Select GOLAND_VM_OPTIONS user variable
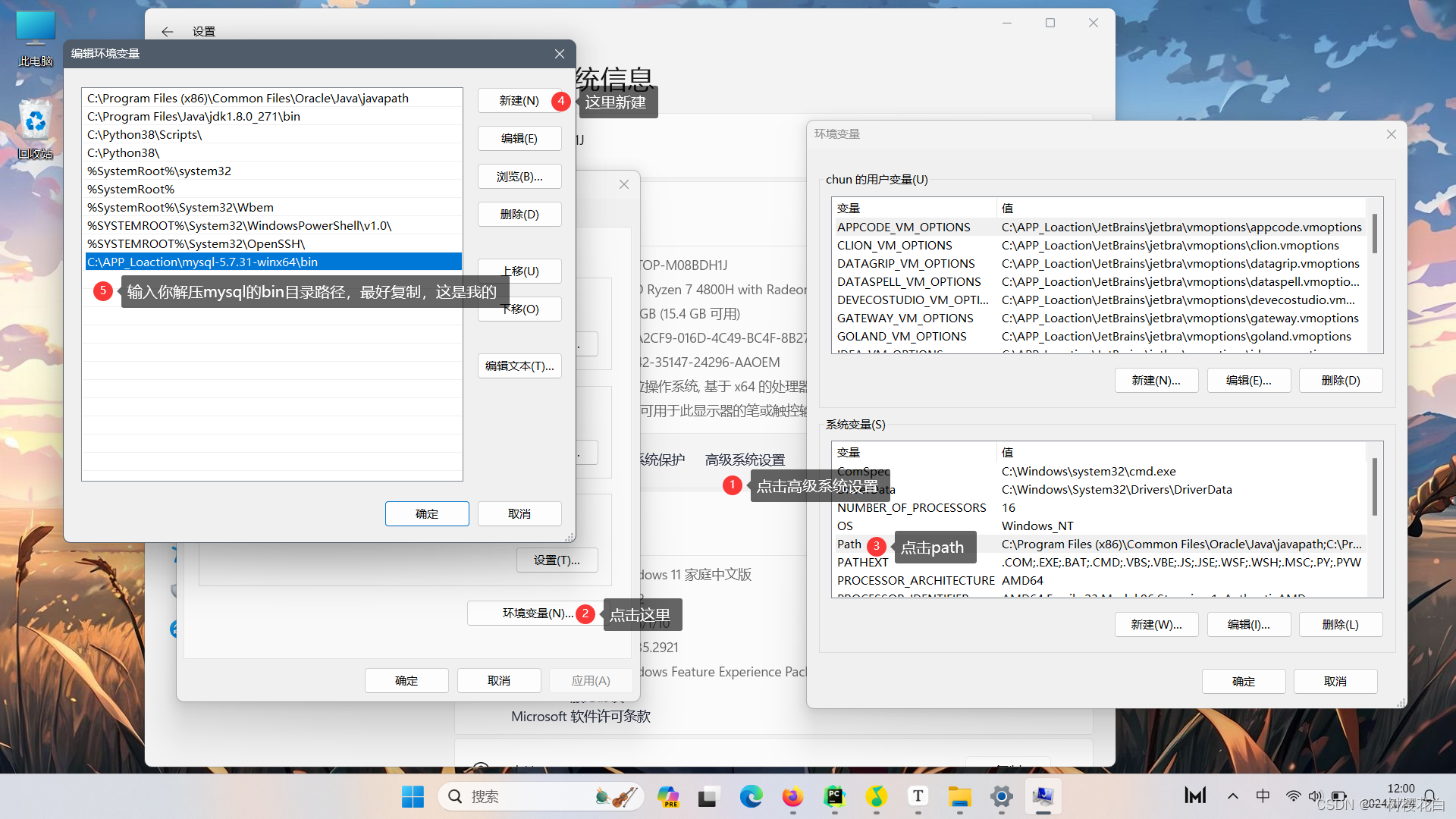Image resolution: width=1456 pixels, height=819 pixels. pos(1099,336)
